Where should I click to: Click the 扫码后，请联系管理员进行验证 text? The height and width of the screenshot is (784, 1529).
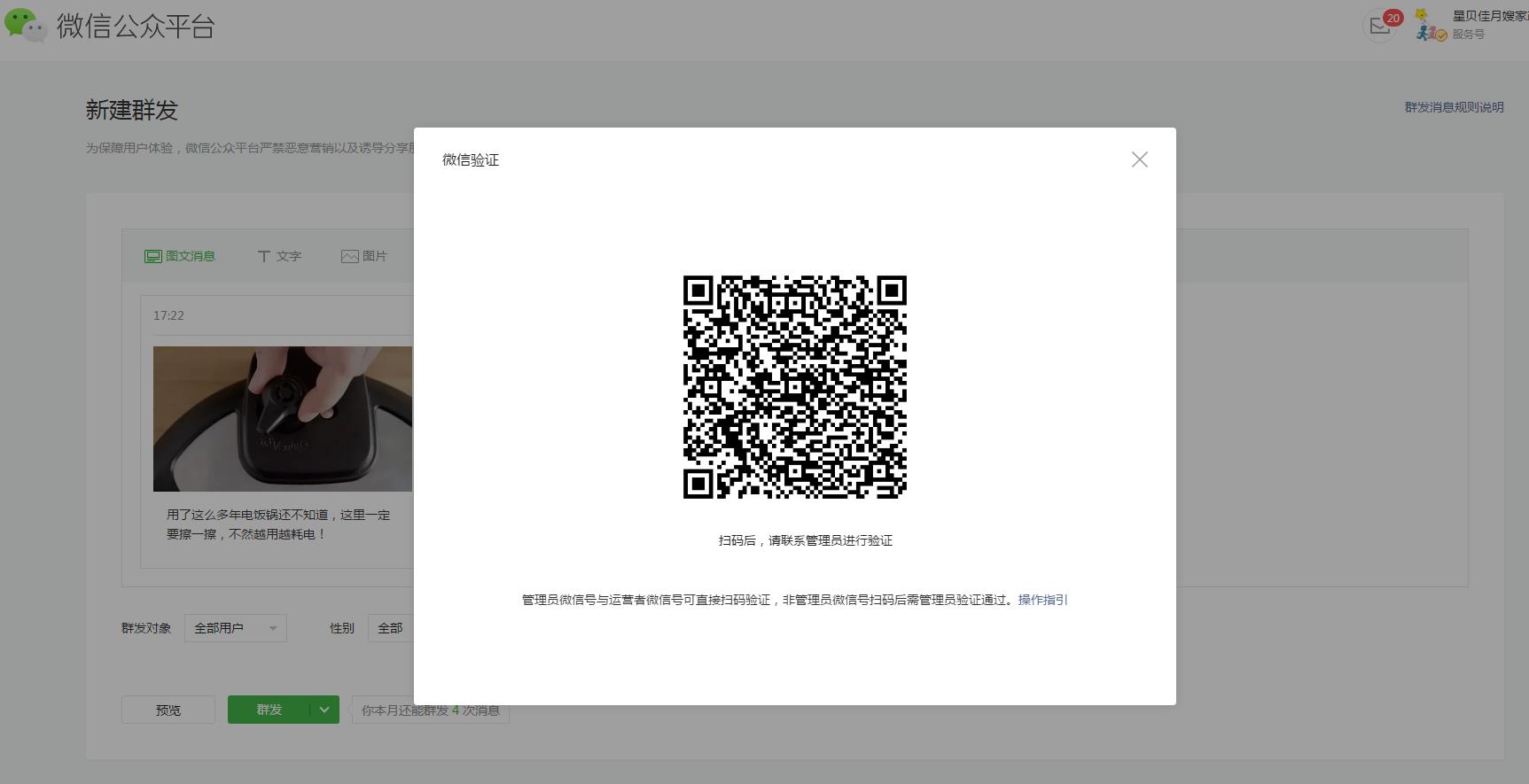pyautogui.click(x=806, y=540)
